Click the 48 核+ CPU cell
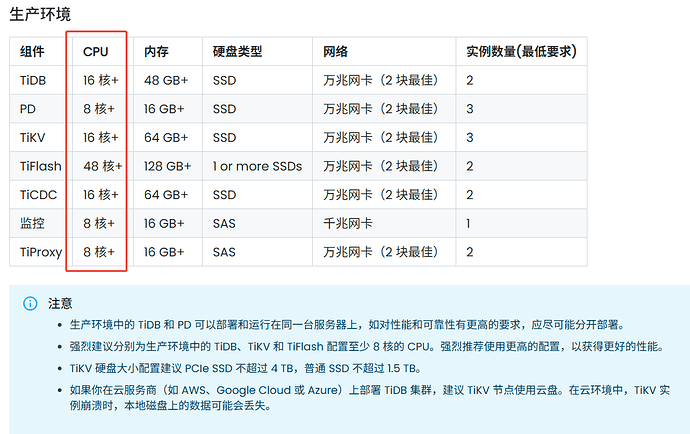Screen dimensions: 690x434 [103, 166]
